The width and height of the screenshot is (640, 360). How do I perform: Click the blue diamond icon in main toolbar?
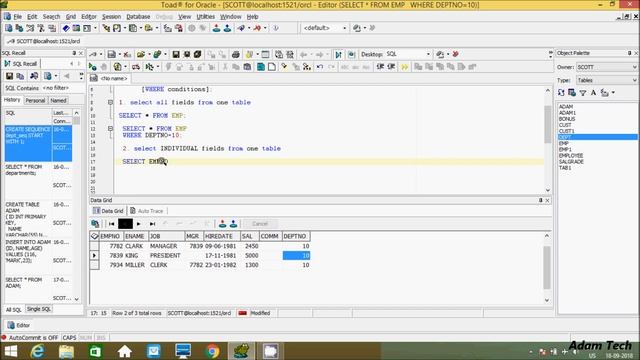66,28
